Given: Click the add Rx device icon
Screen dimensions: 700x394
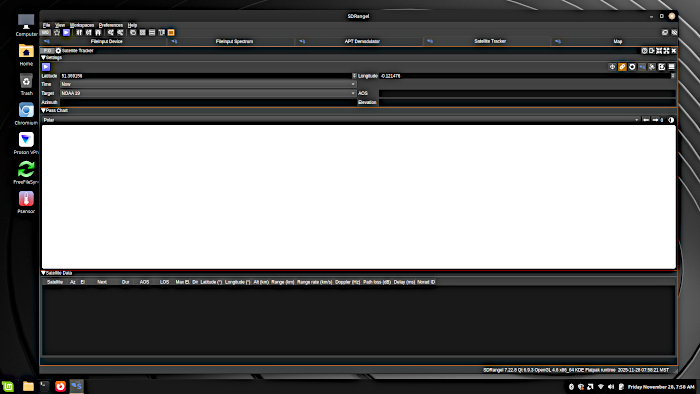Looking at the screenshot, I should coord(79,33).
